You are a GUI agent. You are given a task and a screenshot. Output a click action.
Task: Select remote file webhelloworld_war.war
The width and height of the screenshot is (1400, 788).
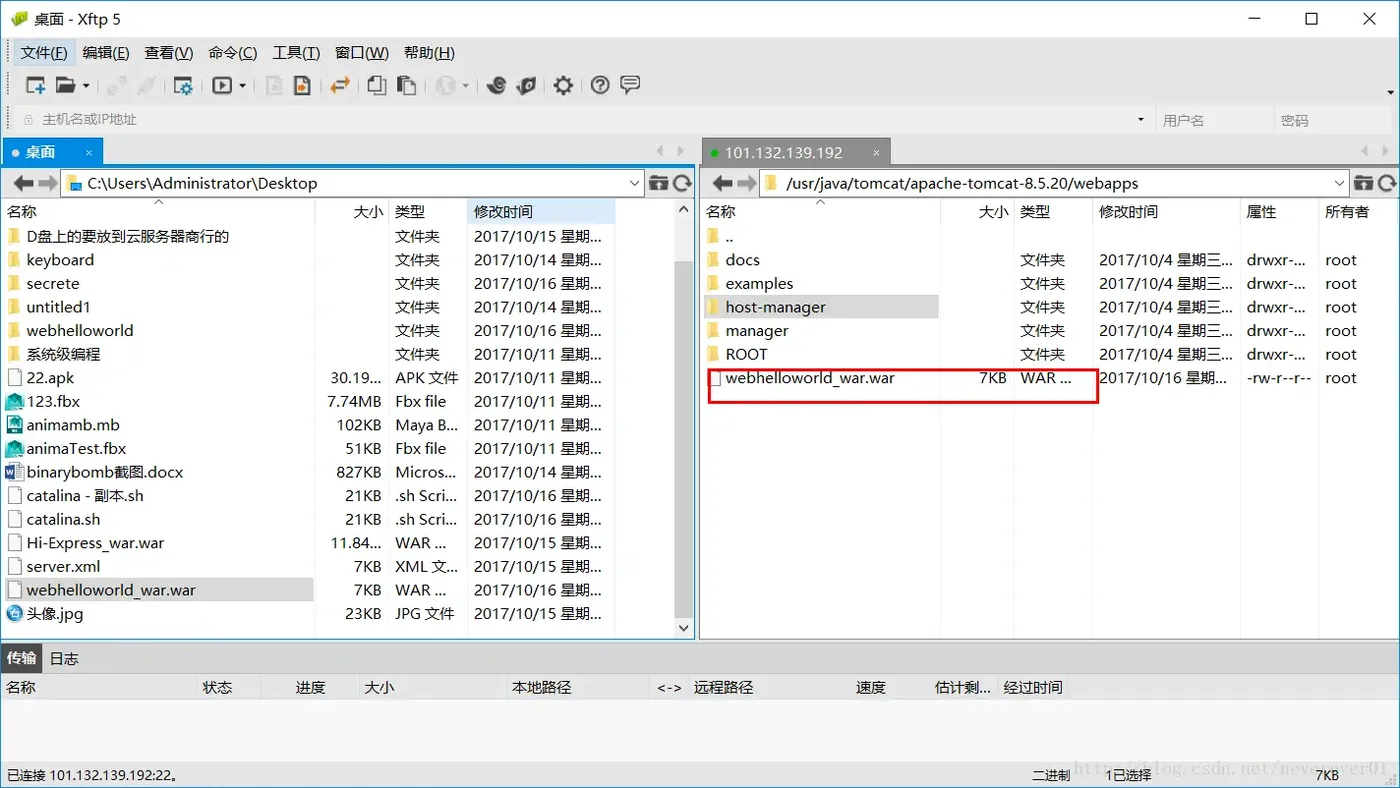click(x=810, y=378)
